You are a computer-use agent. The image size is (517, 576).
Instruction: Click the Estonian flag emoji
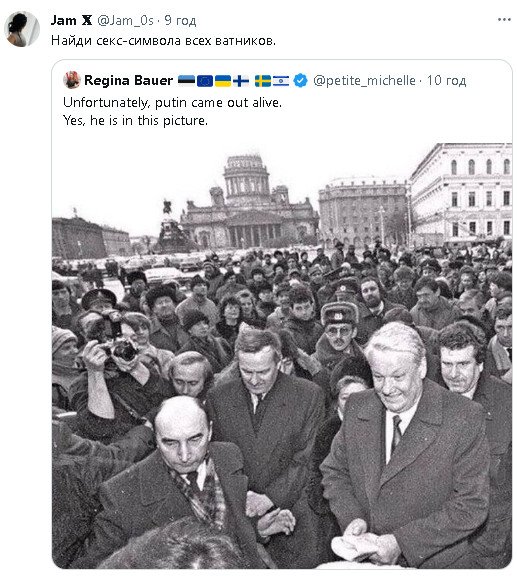tap(187, 80)
